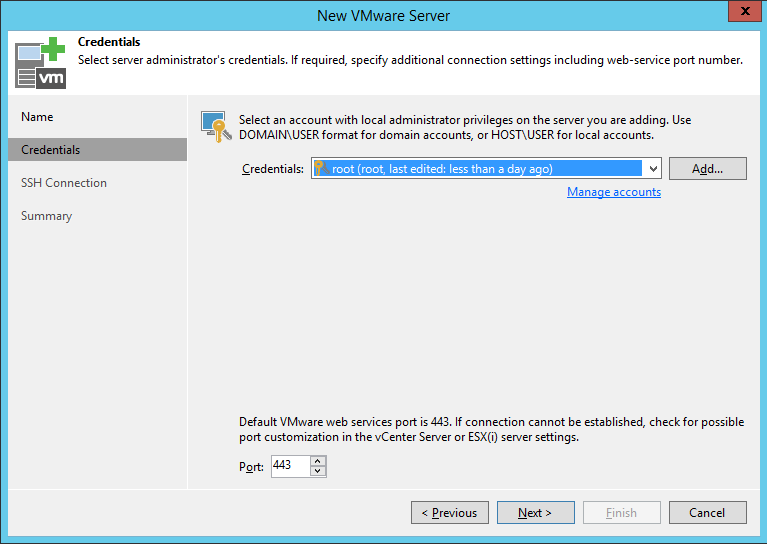Click the bold Credentials heading text
The image size is (767, 549).
pyautogui.click(x=109, y=42)
